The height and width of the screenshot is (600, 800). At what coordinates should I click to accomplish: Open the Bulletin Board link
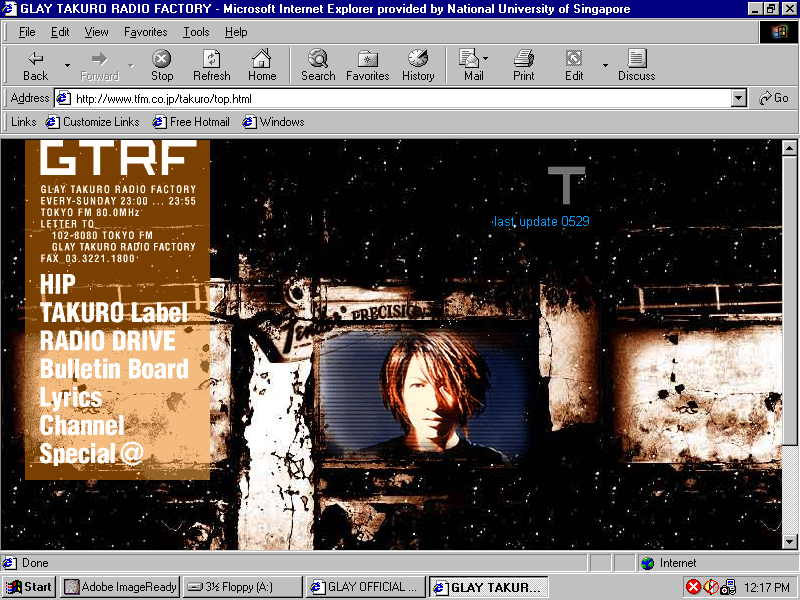(x=114, y=369)
